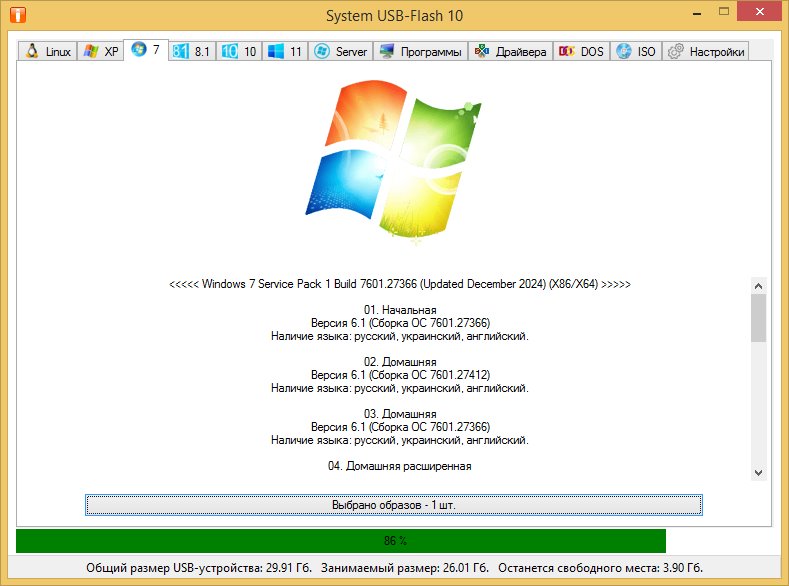Click the large Windows 7 logo

point(394,161)
